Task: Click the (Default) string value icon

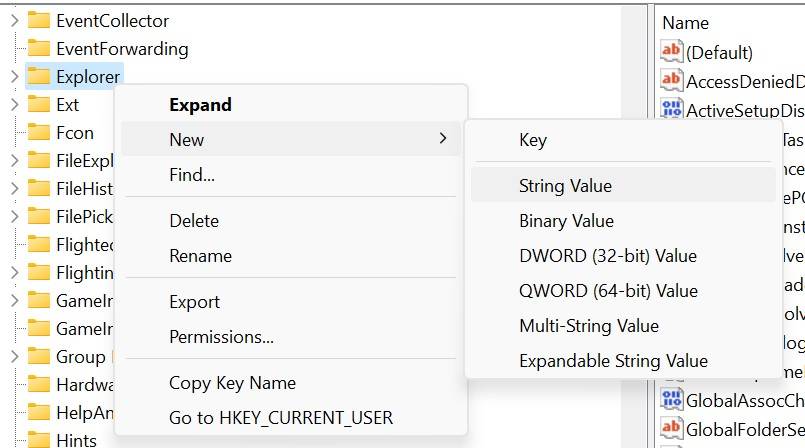Action: (672, 51)
